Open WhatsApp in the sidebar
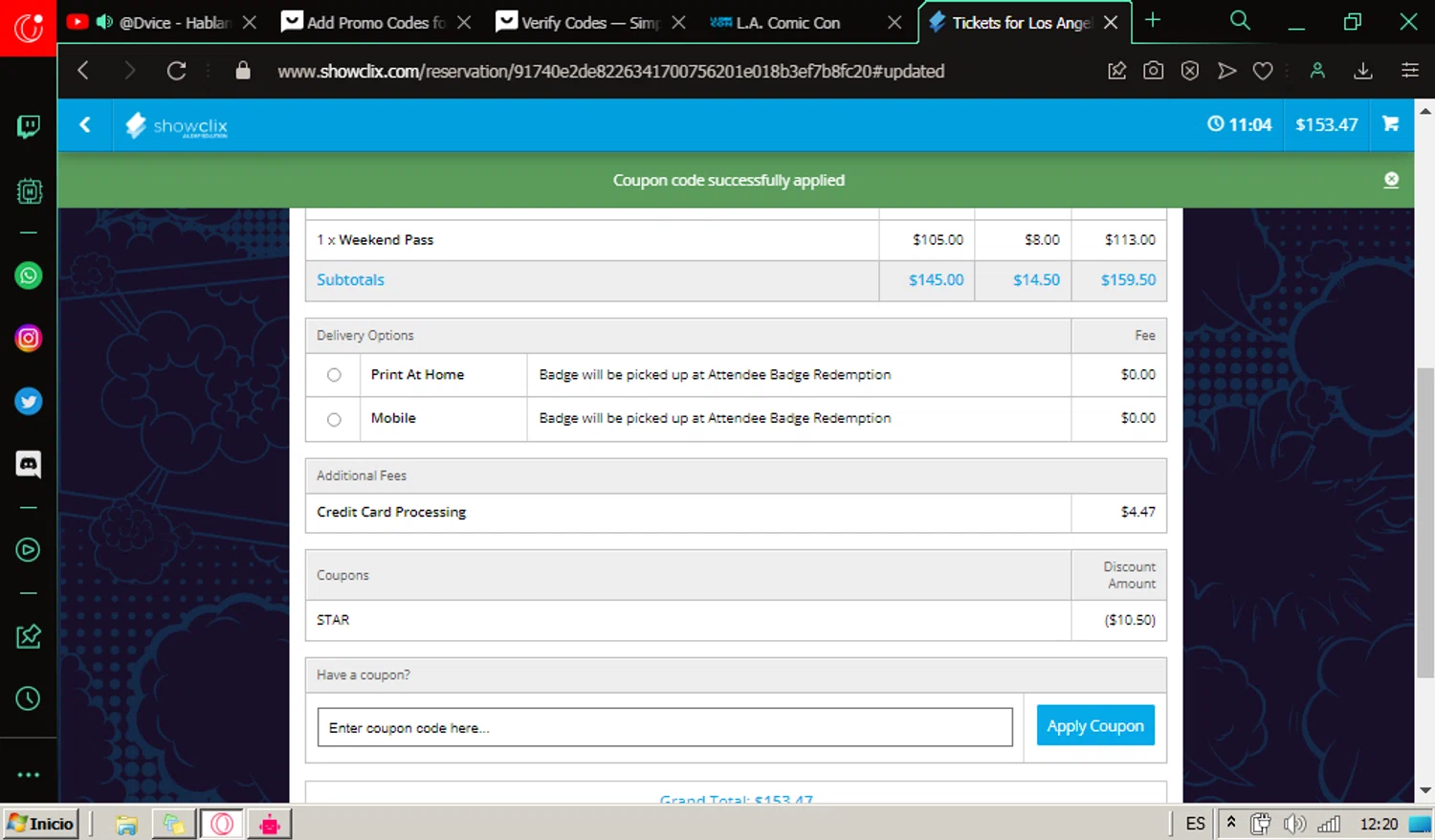Viewport: 1435px width, 840px height. click(x=29, y=276)
